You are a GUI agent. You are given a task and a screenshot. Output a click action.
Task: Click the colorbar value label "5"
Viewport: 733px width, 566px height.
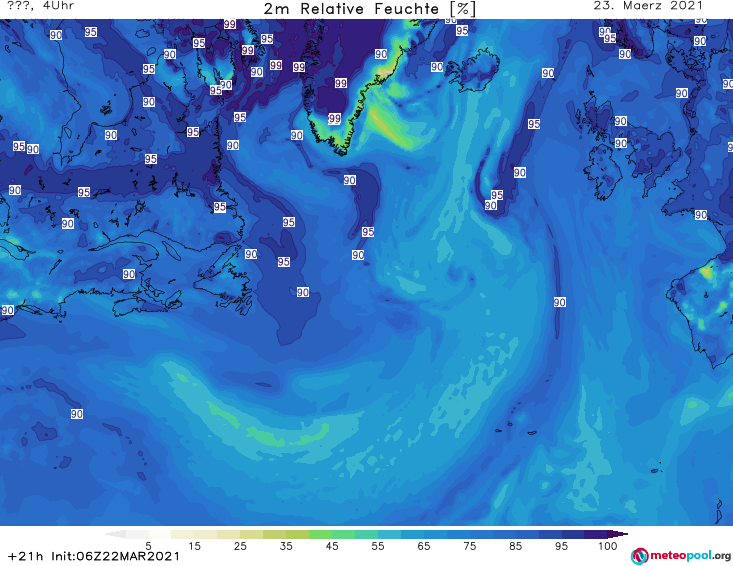tap(148, 546)
